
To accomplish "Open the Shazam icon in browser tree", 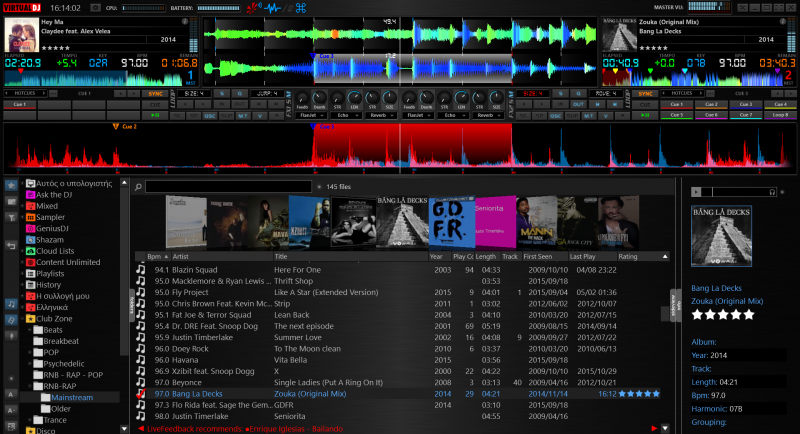I will point(30,240).
